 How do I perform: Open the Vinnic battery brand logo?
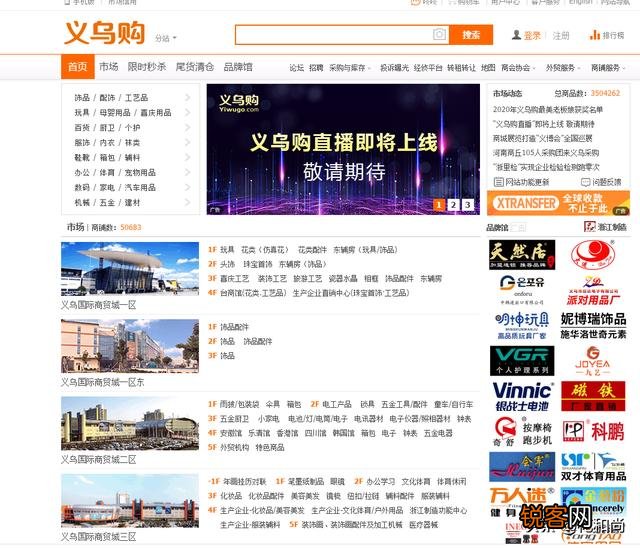[523, 396]
